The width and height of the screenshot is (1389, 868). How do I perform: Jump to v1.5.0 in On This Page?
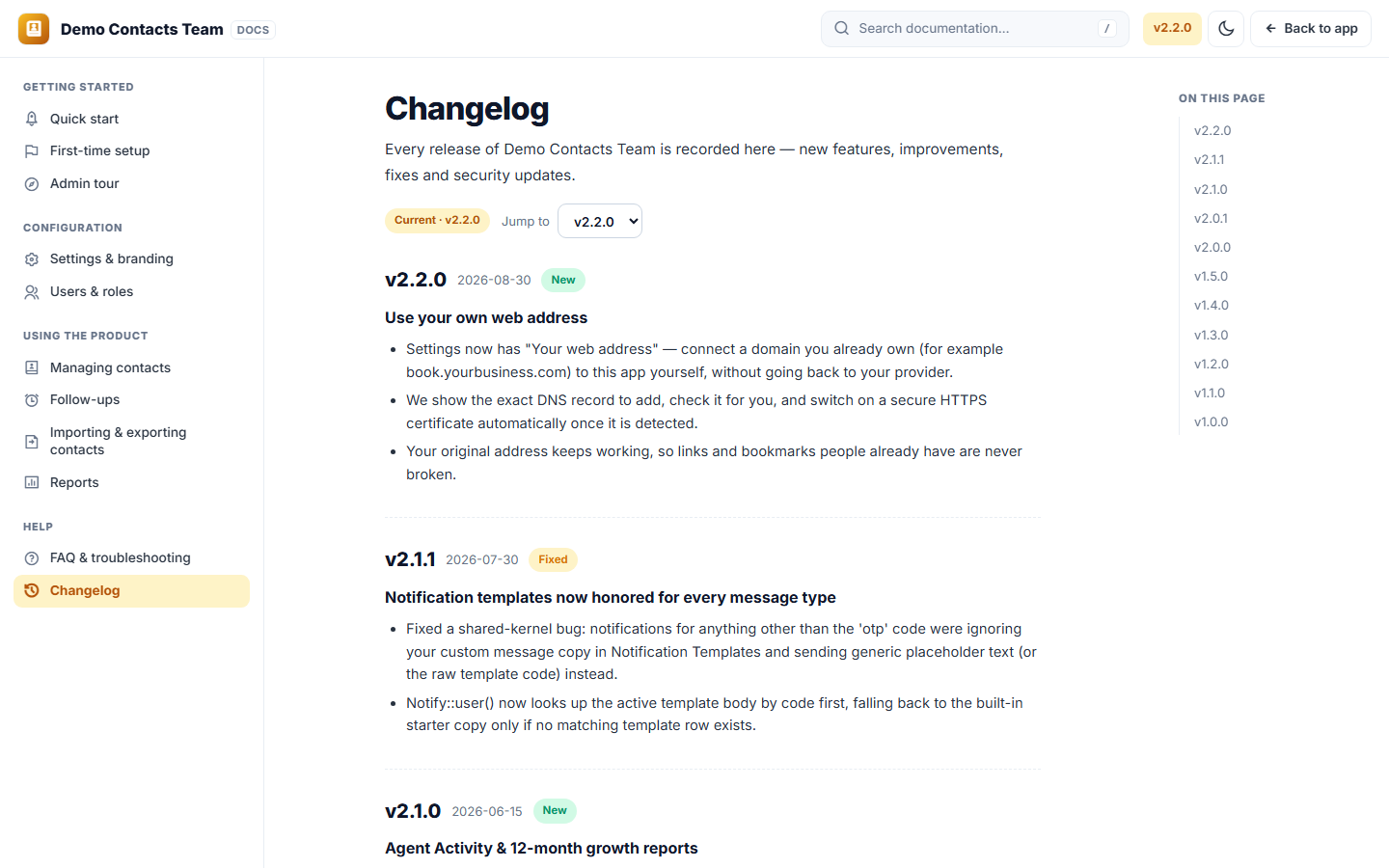click(x=1211, y=277)
